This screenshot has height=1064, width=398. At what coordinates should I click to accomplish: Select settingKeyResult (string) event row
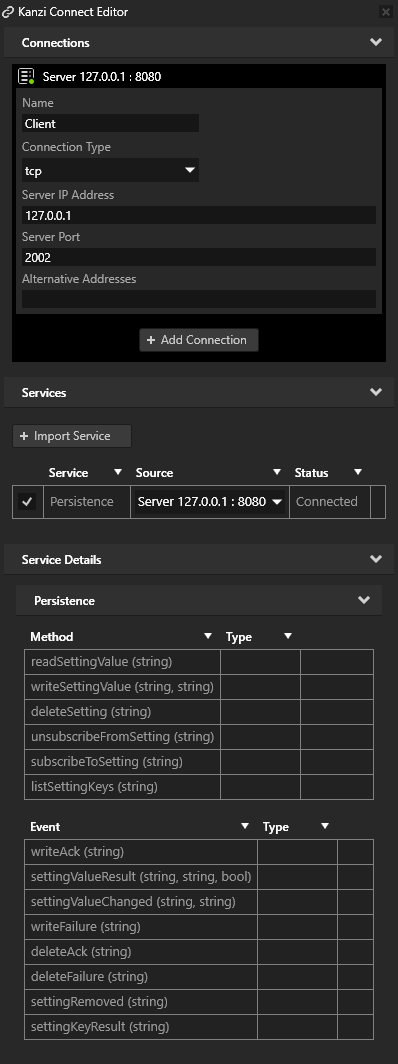(199, 1027)
